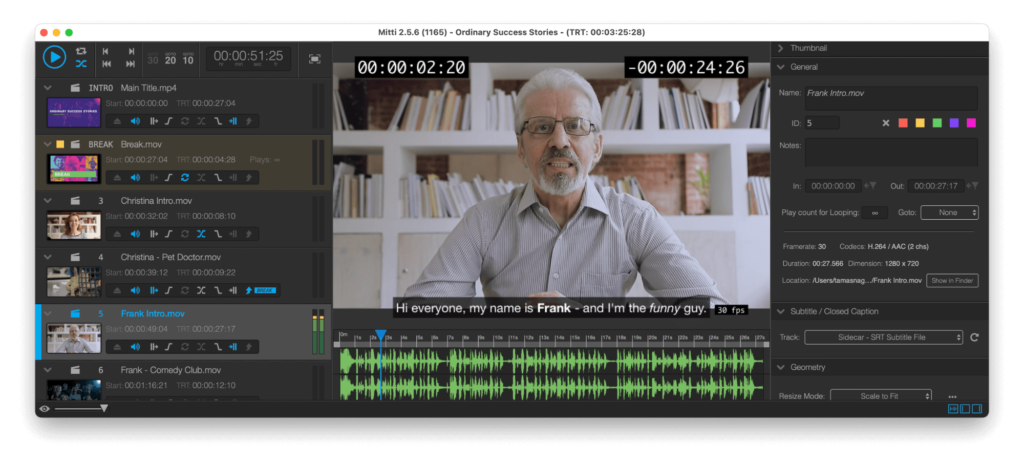The width and height of the screenshot is (1024, 464).
Task: Click fade-in icon on Frank Intro.mov cue
Action: click(168, 346)
